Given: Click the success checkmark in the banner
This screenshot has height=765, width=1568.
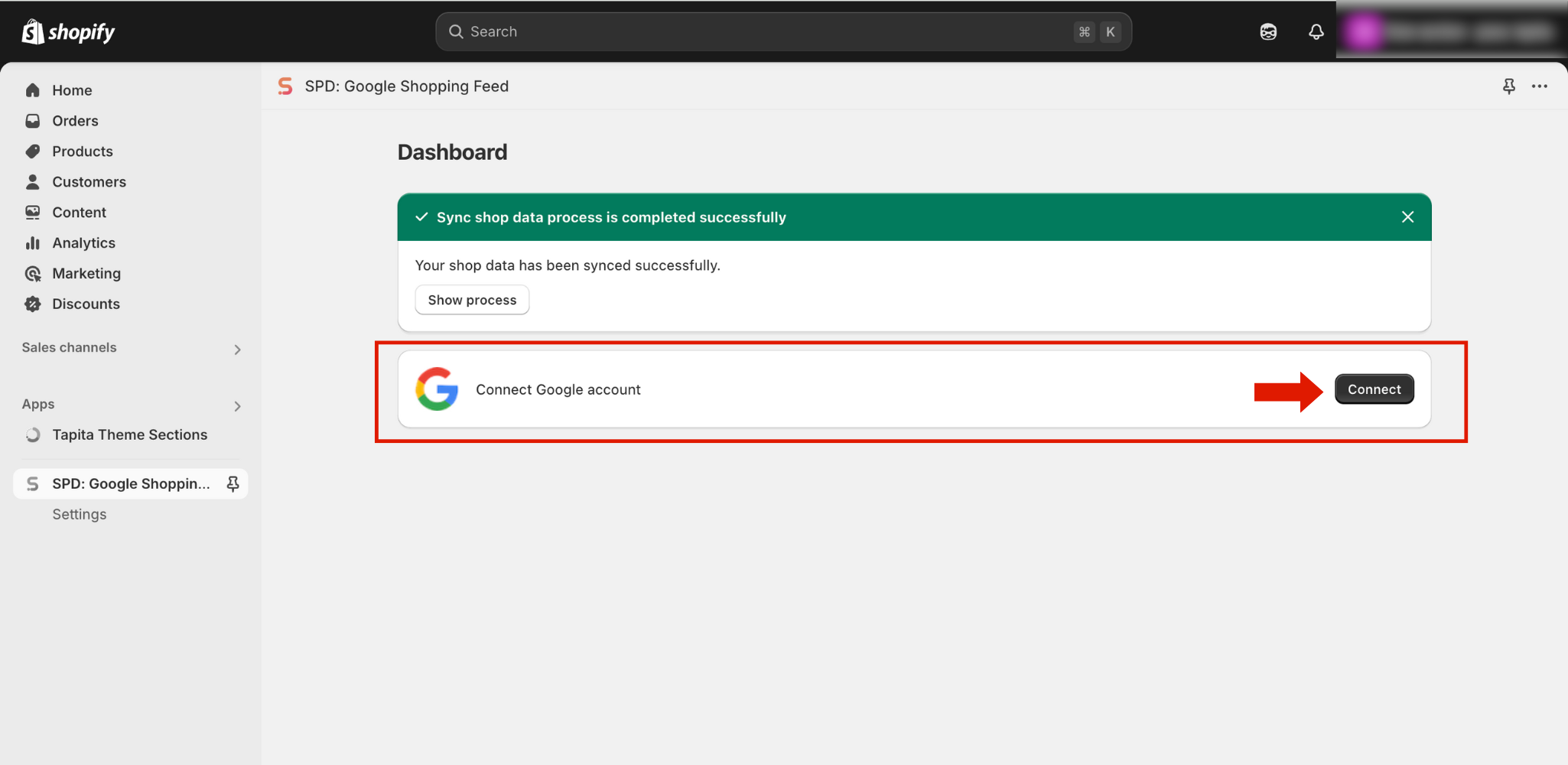Looking at the screenshot, I should 421,217.
